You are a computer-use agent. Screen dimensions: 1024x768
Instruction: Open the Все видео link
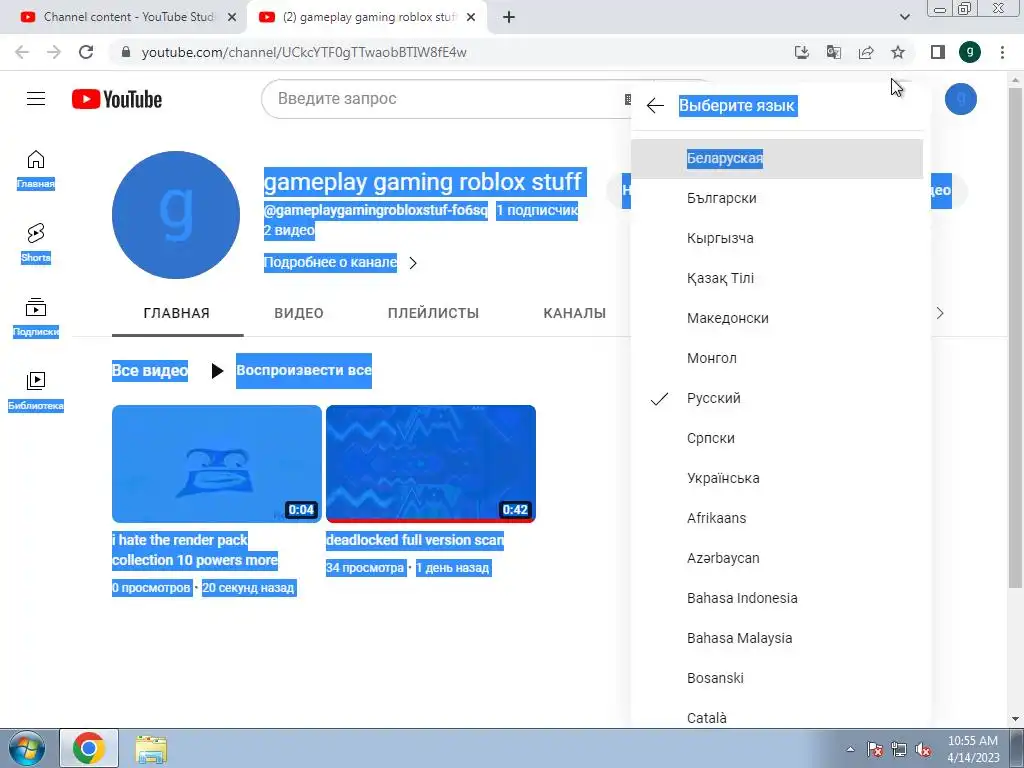coord(150,371)
